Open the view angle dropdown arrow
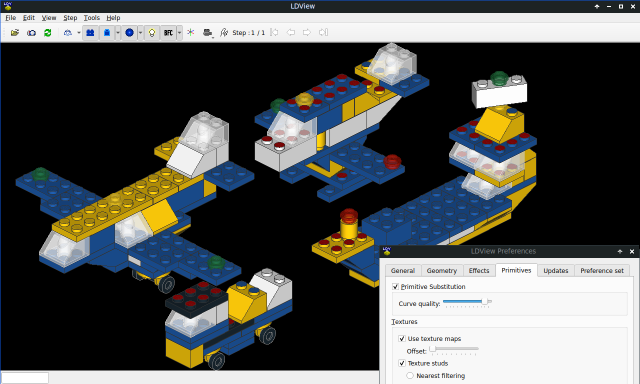 (79, 33)
